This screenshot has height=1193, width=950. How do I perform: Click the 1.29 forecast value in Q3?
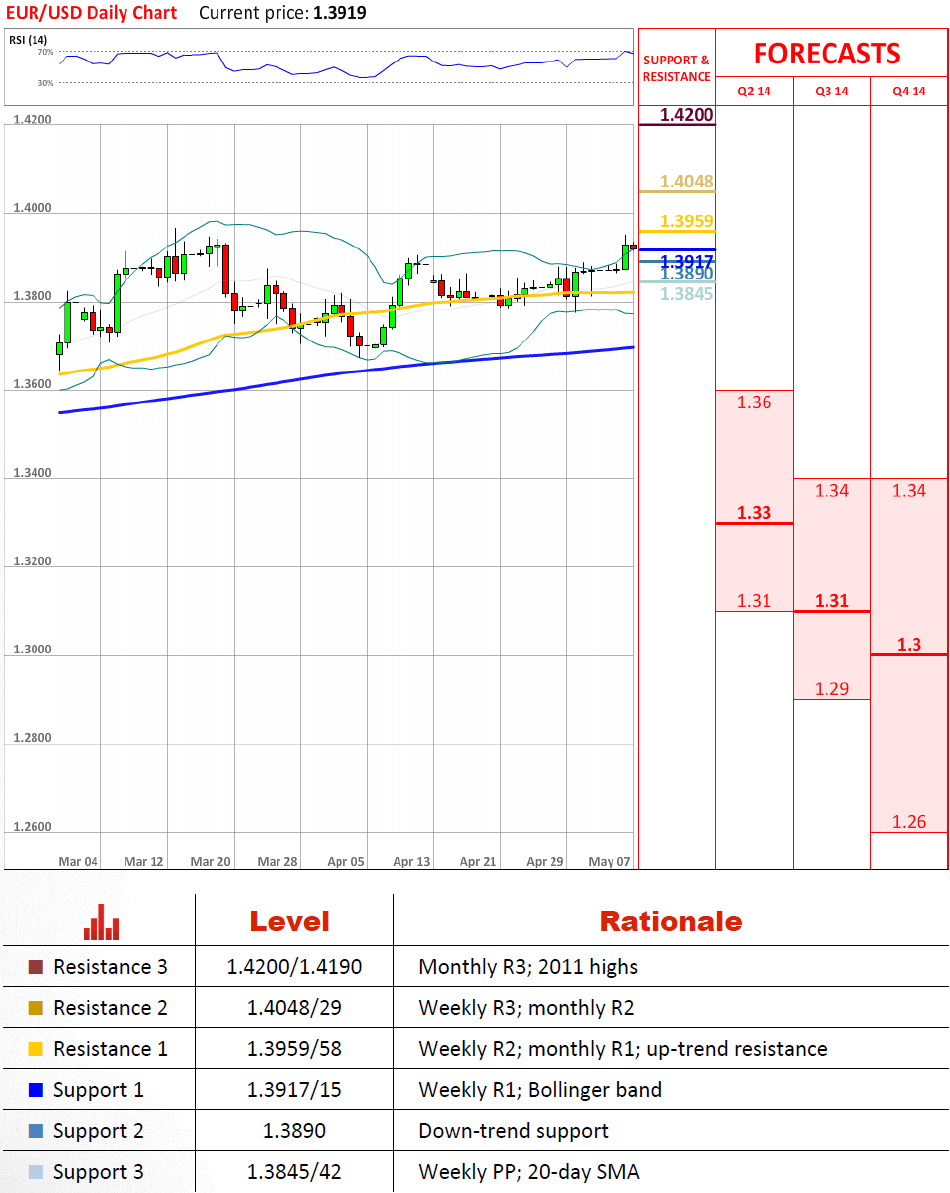pyautogui.click(x=831, y=689)
